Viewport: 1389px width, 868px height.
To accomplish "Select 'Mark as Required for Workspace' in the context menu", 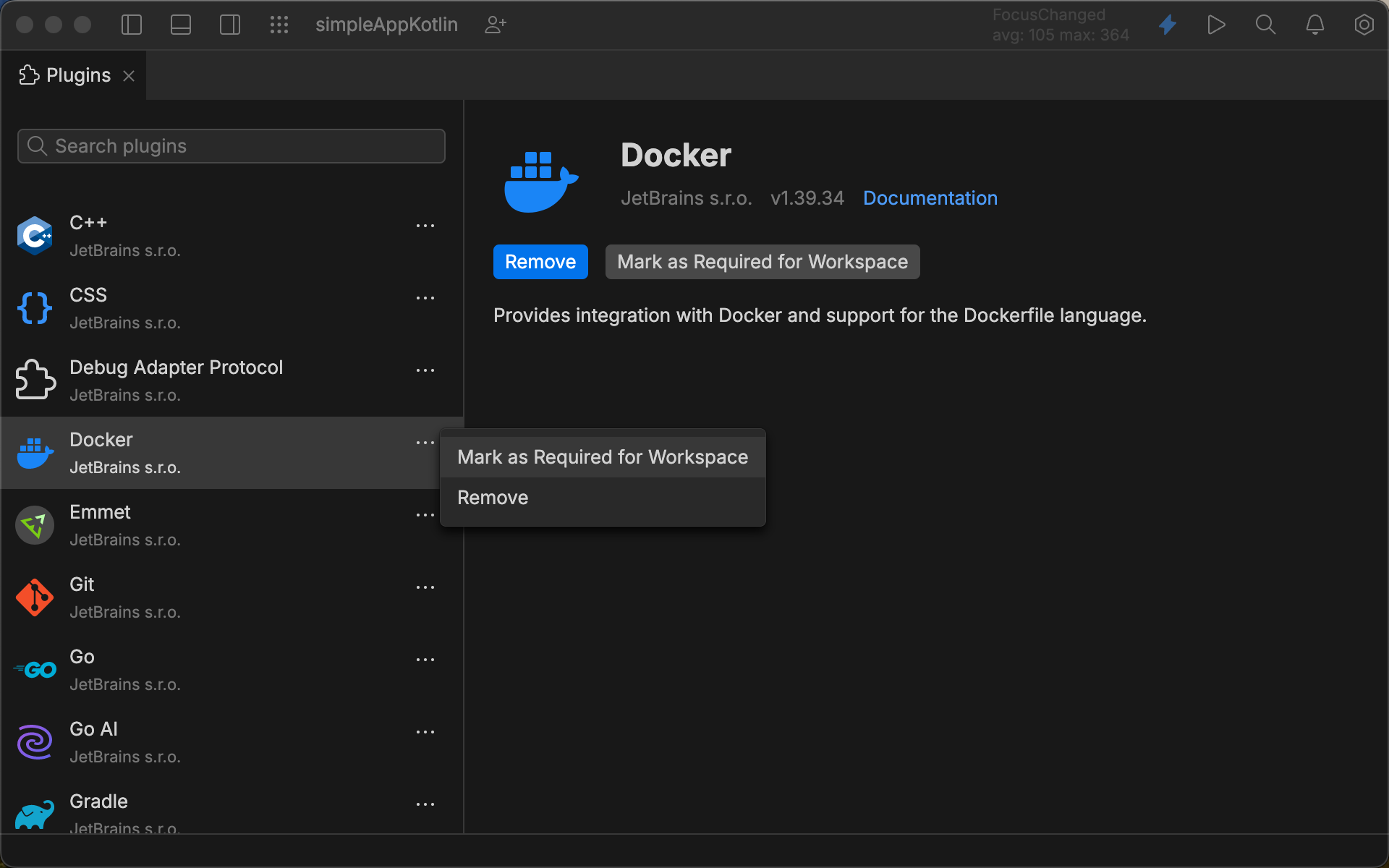I will click(x=602, y=456).
